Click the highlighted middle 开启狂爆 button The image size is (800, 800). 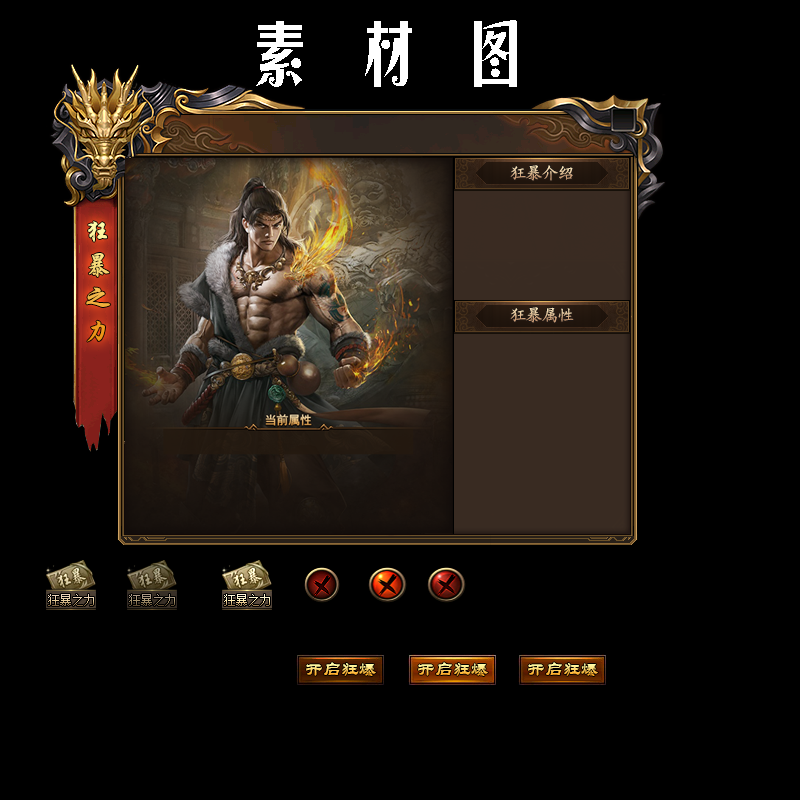(452, 670)
